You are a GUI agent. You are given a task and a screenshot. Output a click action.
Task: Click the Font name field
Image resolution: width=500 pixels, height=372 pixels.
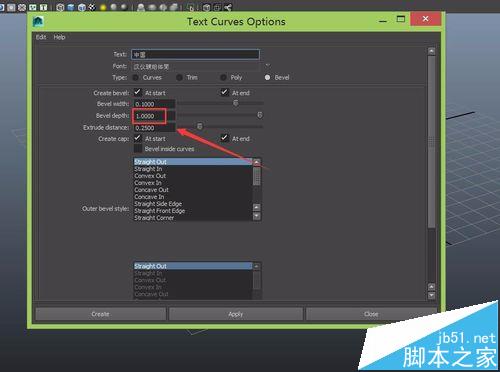195,66
